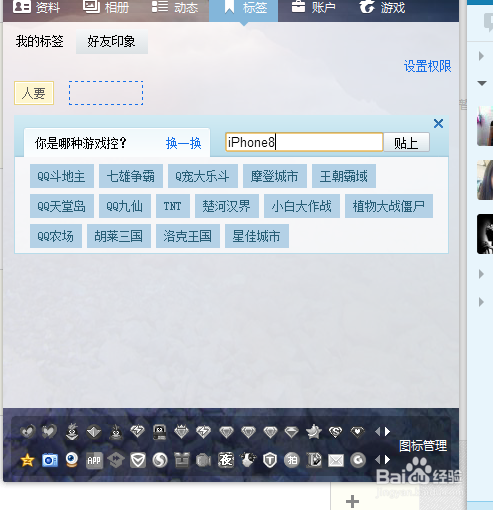Click the gray video camera icon
493x510 pixels.
[x=203, y=461]
